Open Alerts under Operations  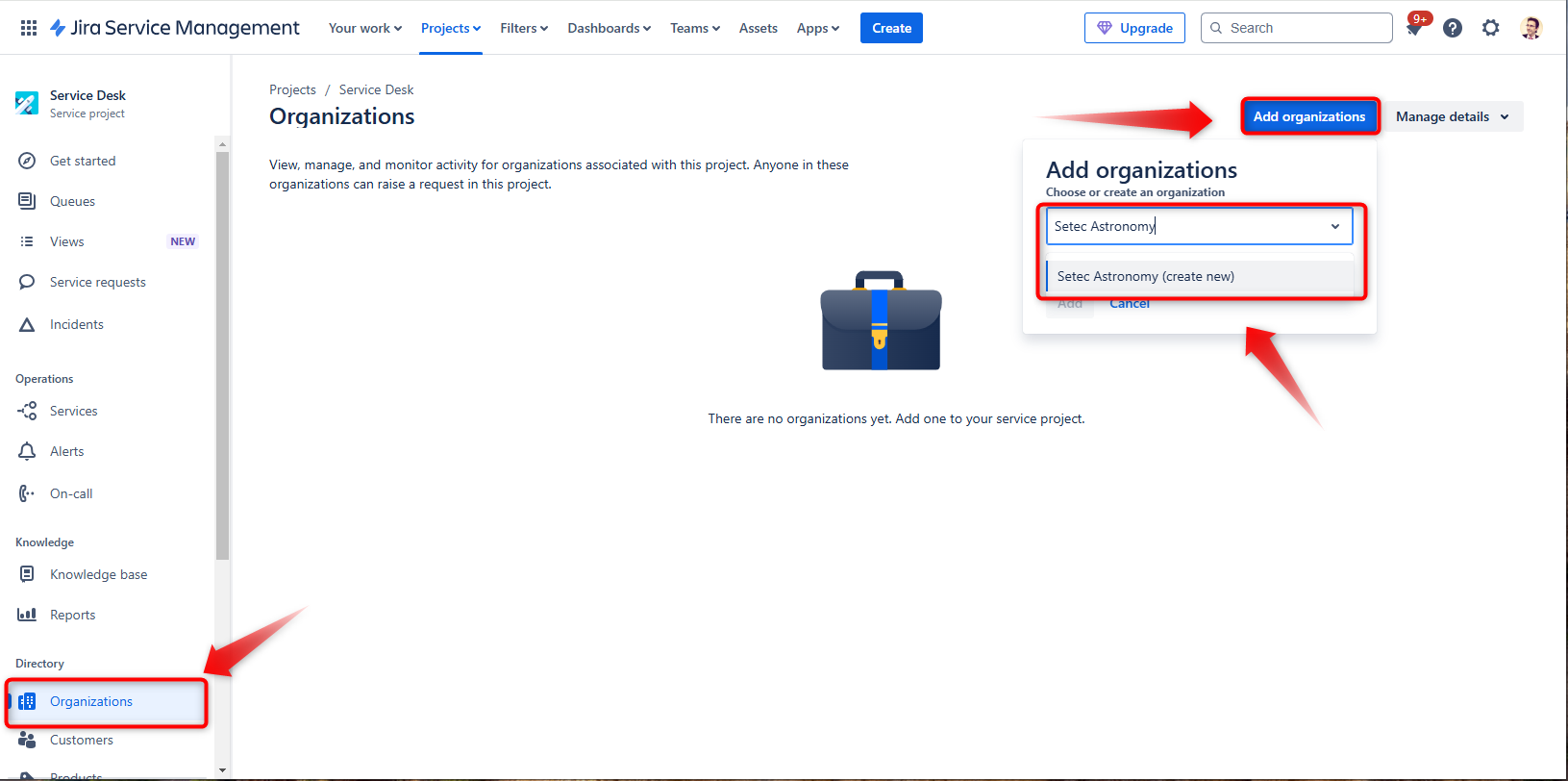[67, 451]
